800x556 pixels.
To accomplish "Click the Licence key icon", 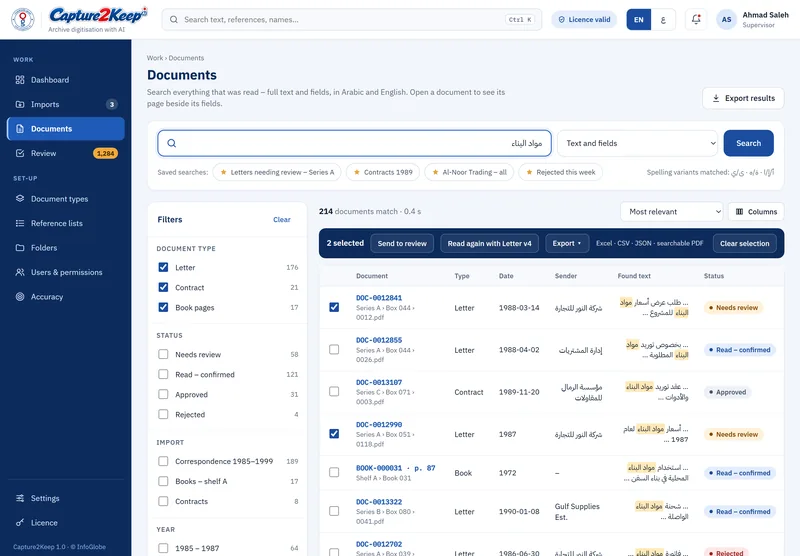I will pos(20,522).
